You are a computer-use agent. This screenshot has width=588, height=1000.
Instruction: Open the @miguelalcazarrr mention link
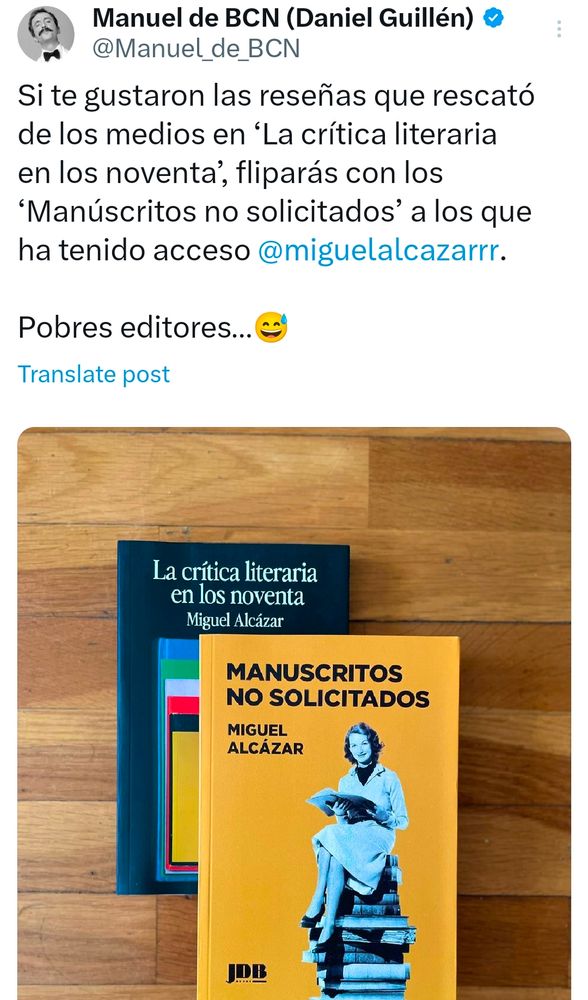pyautogui.click(x=378, y=250)
